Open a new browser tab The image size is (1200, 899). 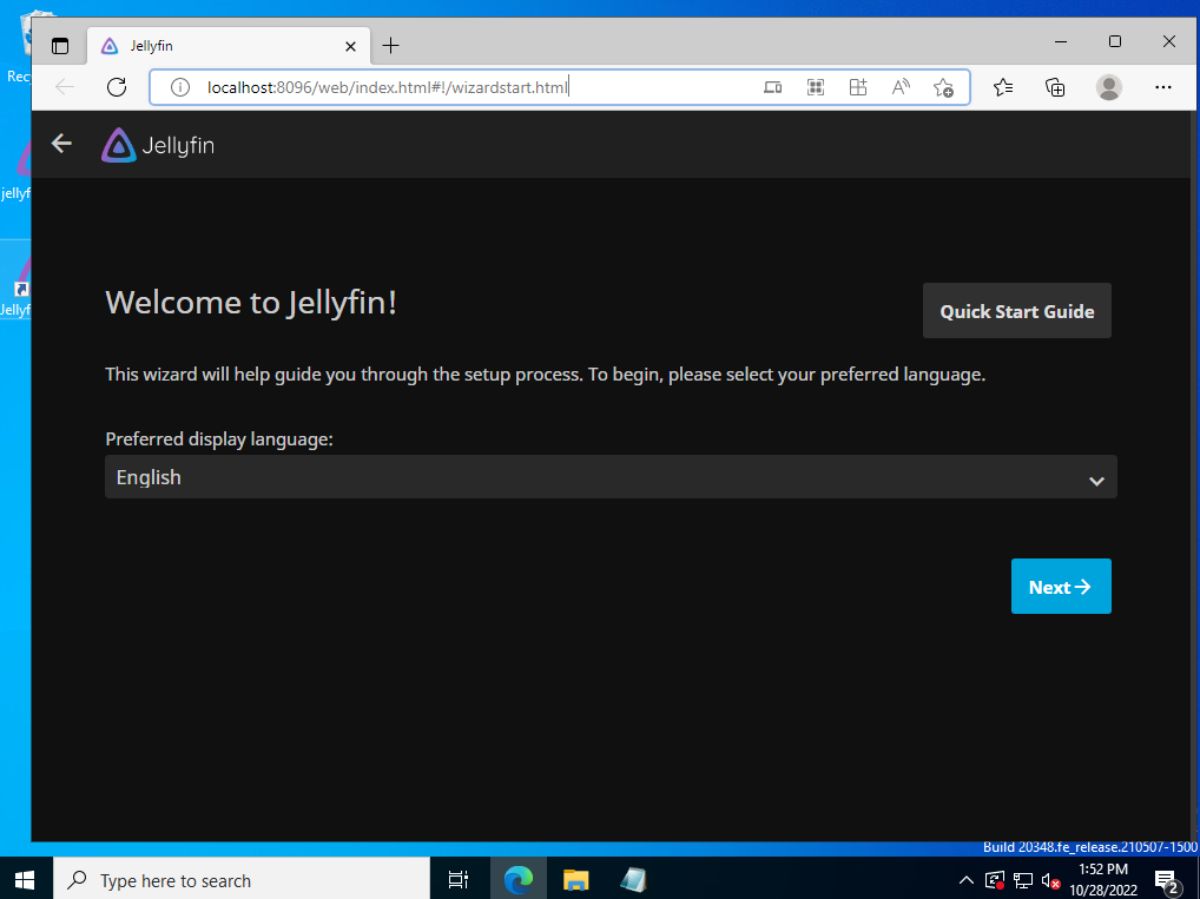(390, 46)
